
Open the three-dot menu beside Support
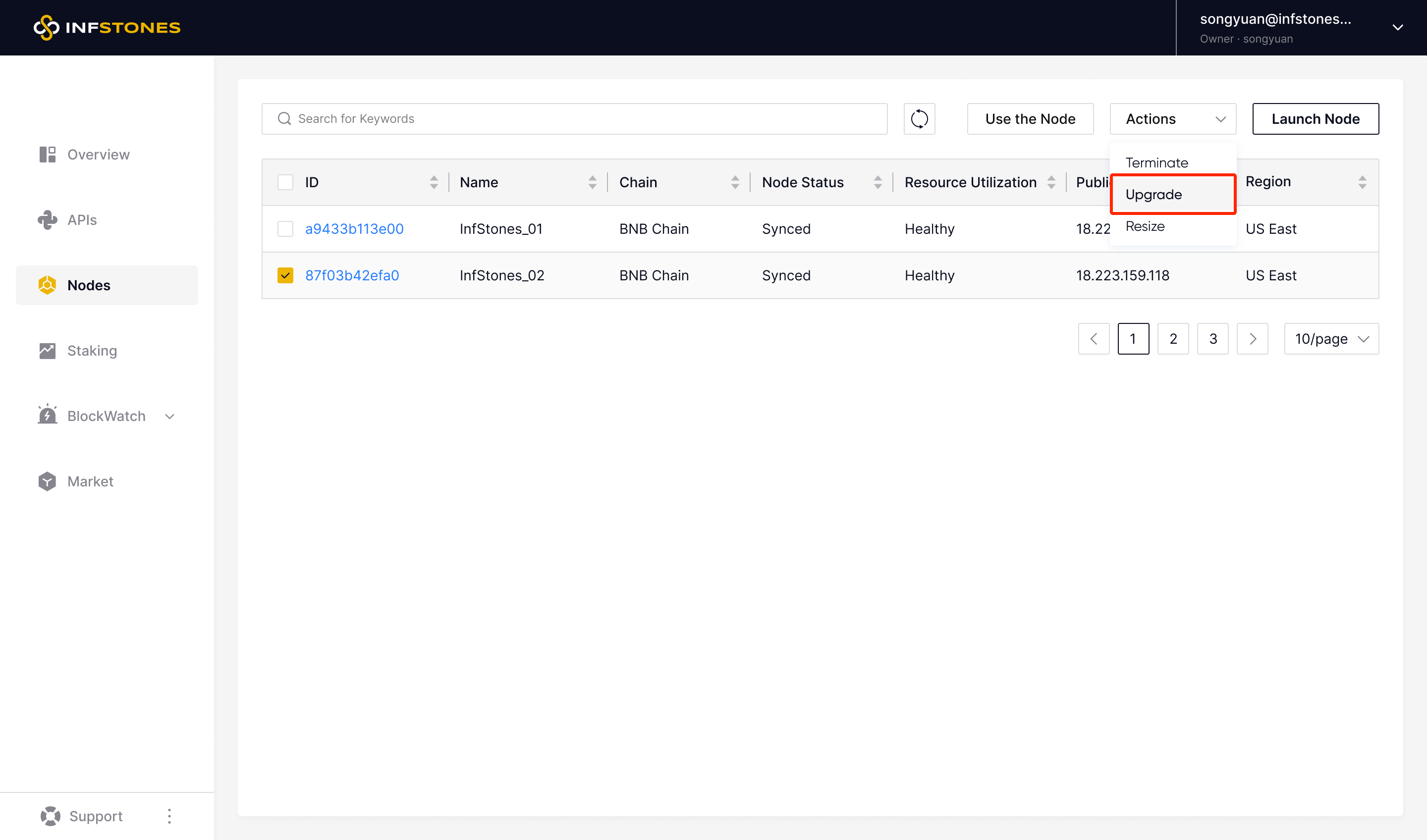click(x=169, y=816)
